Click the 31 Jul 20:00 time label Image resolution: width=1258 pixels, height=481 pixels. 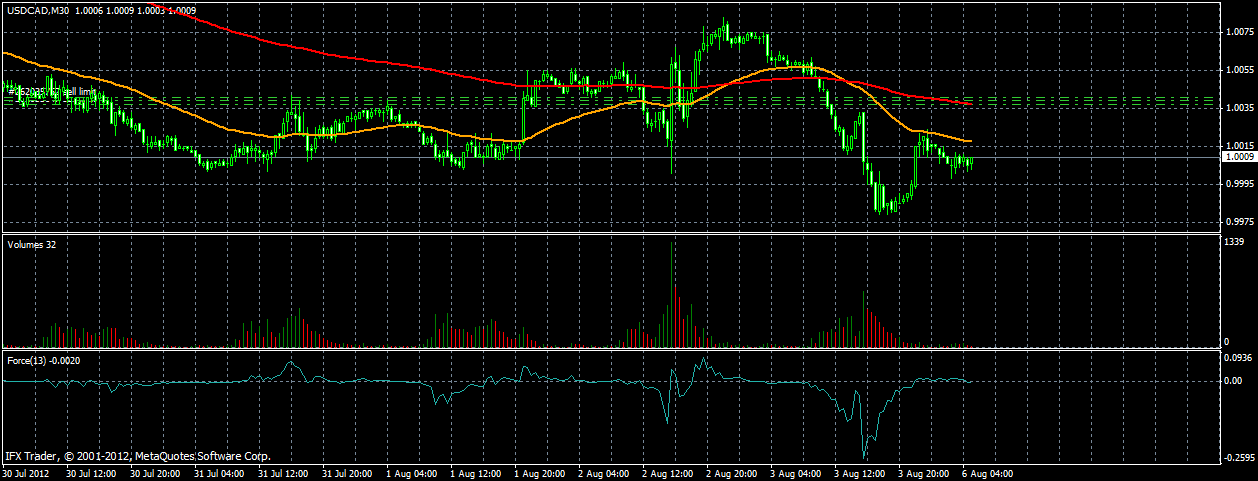[x=346, y=473]
